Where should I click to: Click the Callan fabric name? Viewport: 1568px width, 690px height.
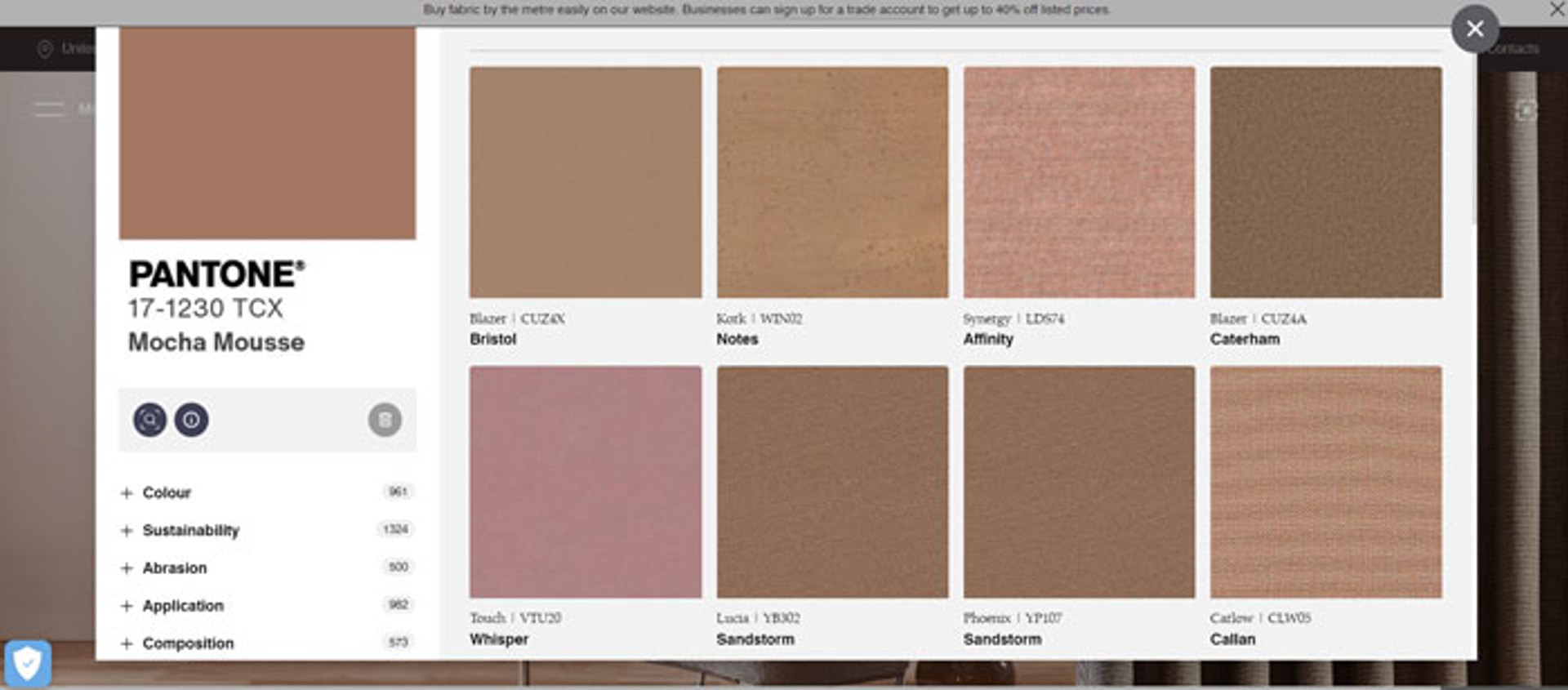1232,639
